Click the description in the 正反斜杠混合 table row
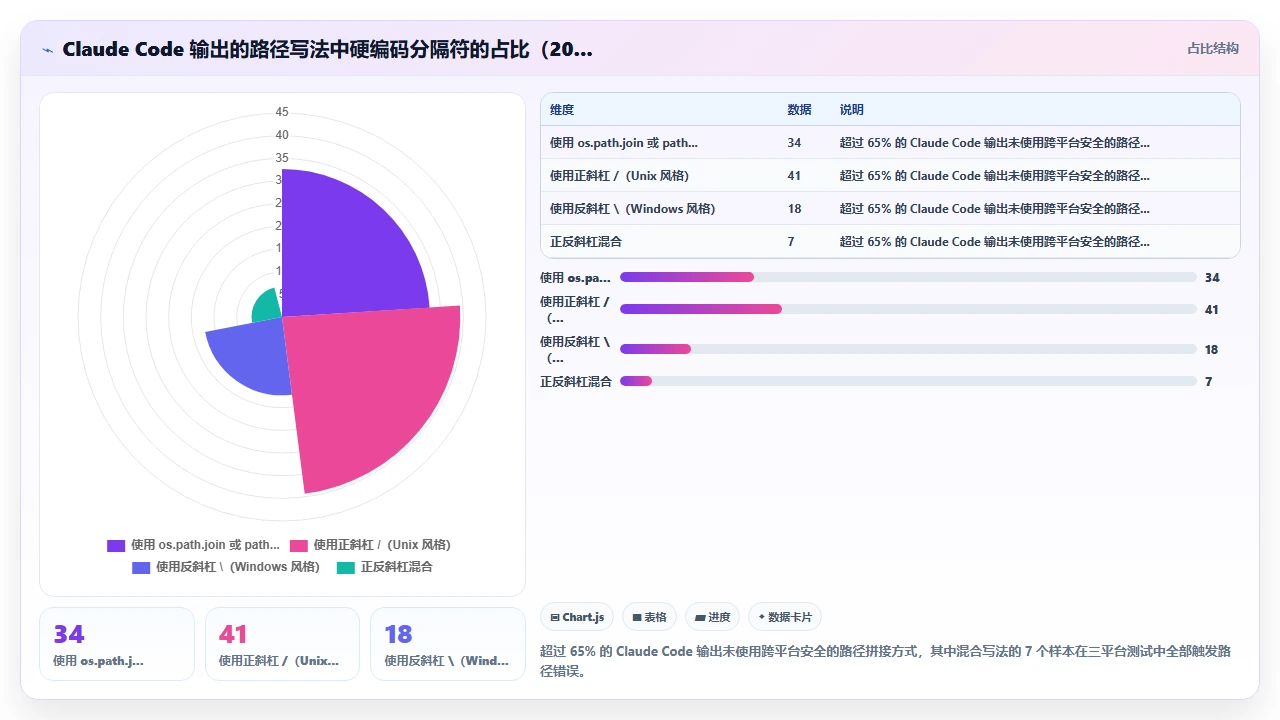Viewport: 1280px width, 720px height. 995,242
